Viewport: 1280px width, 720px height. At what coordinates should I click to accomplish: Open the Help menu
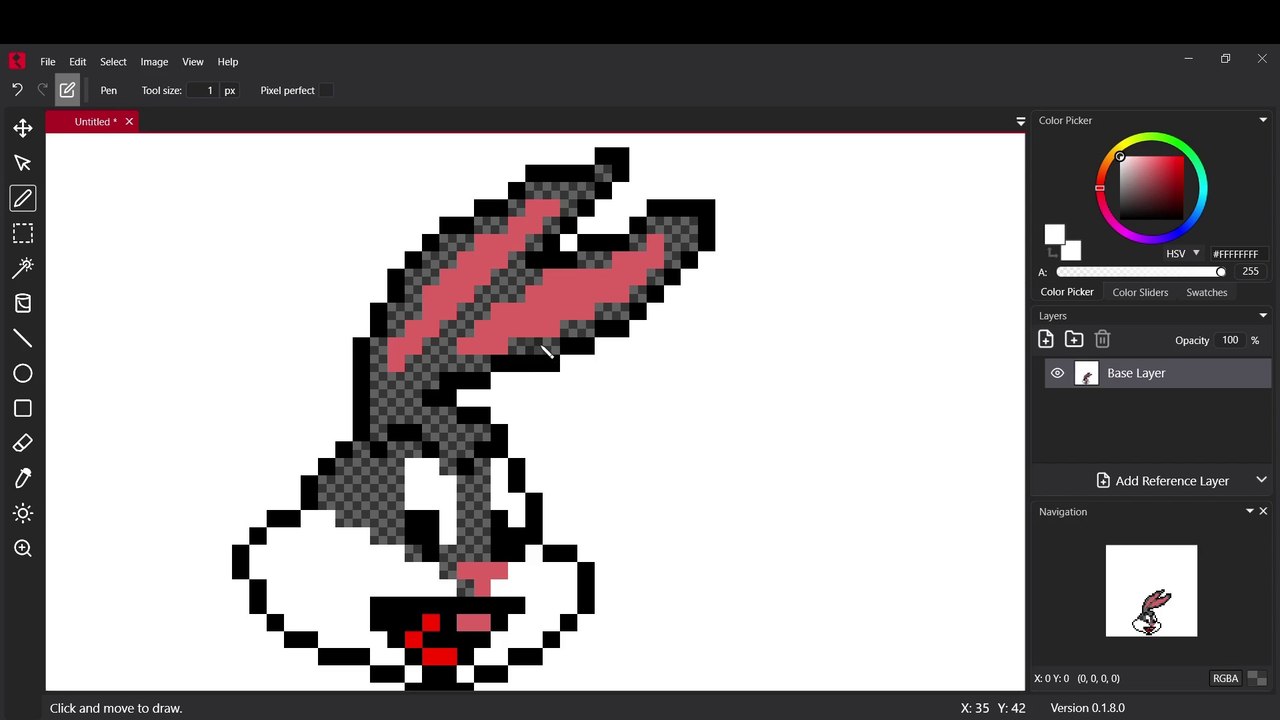pos(228,61)
